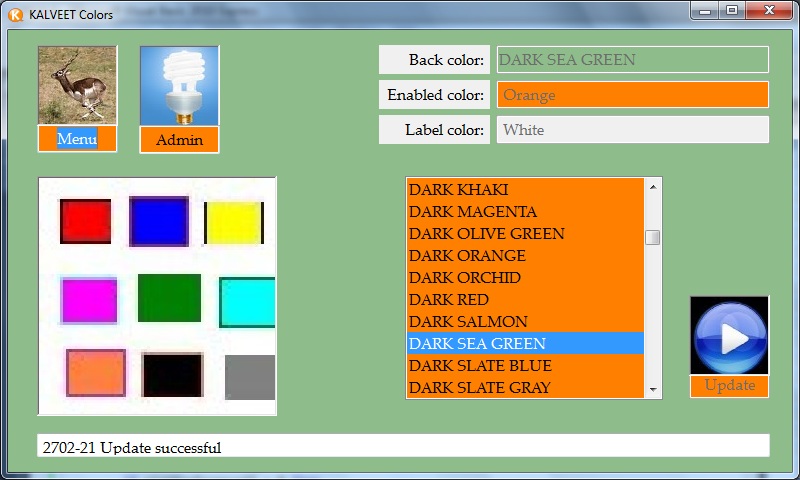Image resolution: width=800 pixels, height=480 pixels.
Task: Click the Label color field showing White
Action: [632, 130]
